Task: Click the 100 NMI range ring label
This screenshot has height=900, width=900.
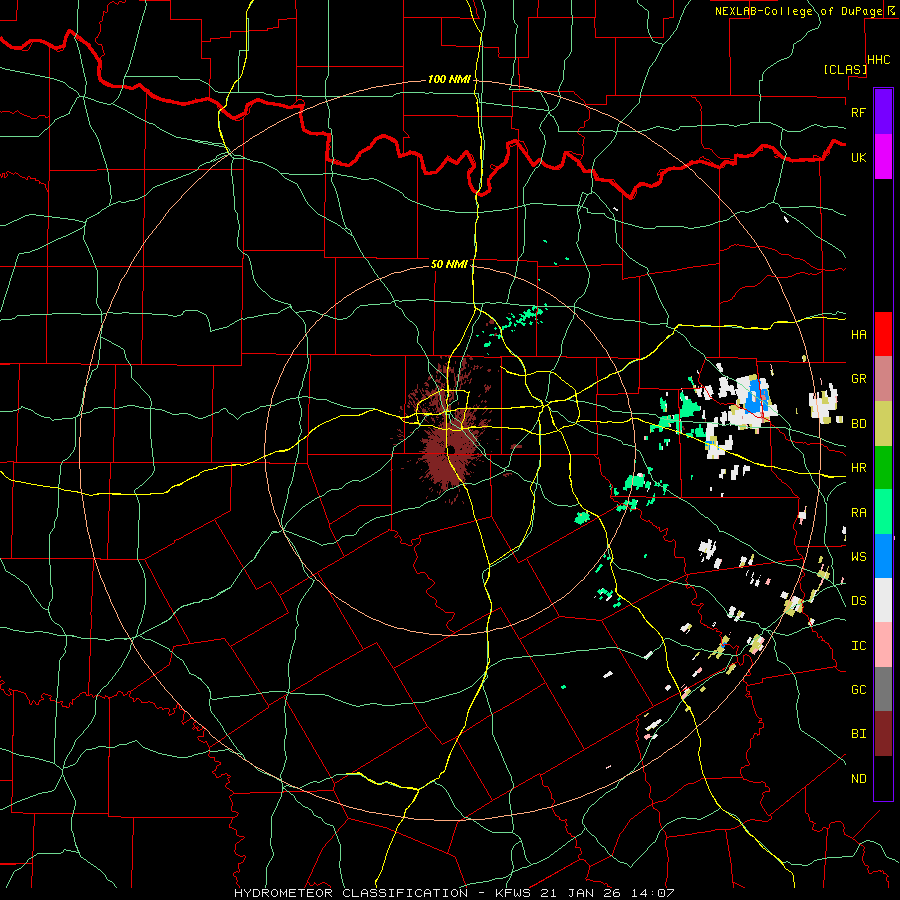Action: (449, 79)
